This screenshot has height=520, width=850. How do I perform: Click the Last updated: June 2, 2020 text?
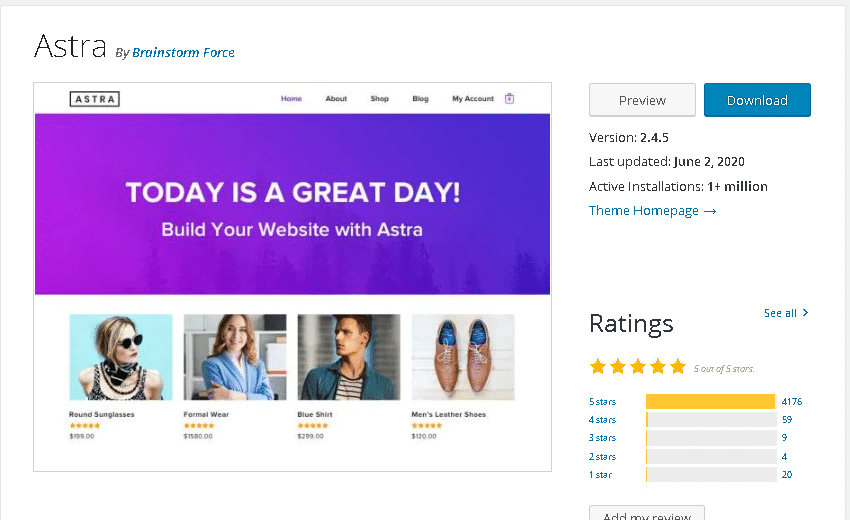(x=667, y=162)
